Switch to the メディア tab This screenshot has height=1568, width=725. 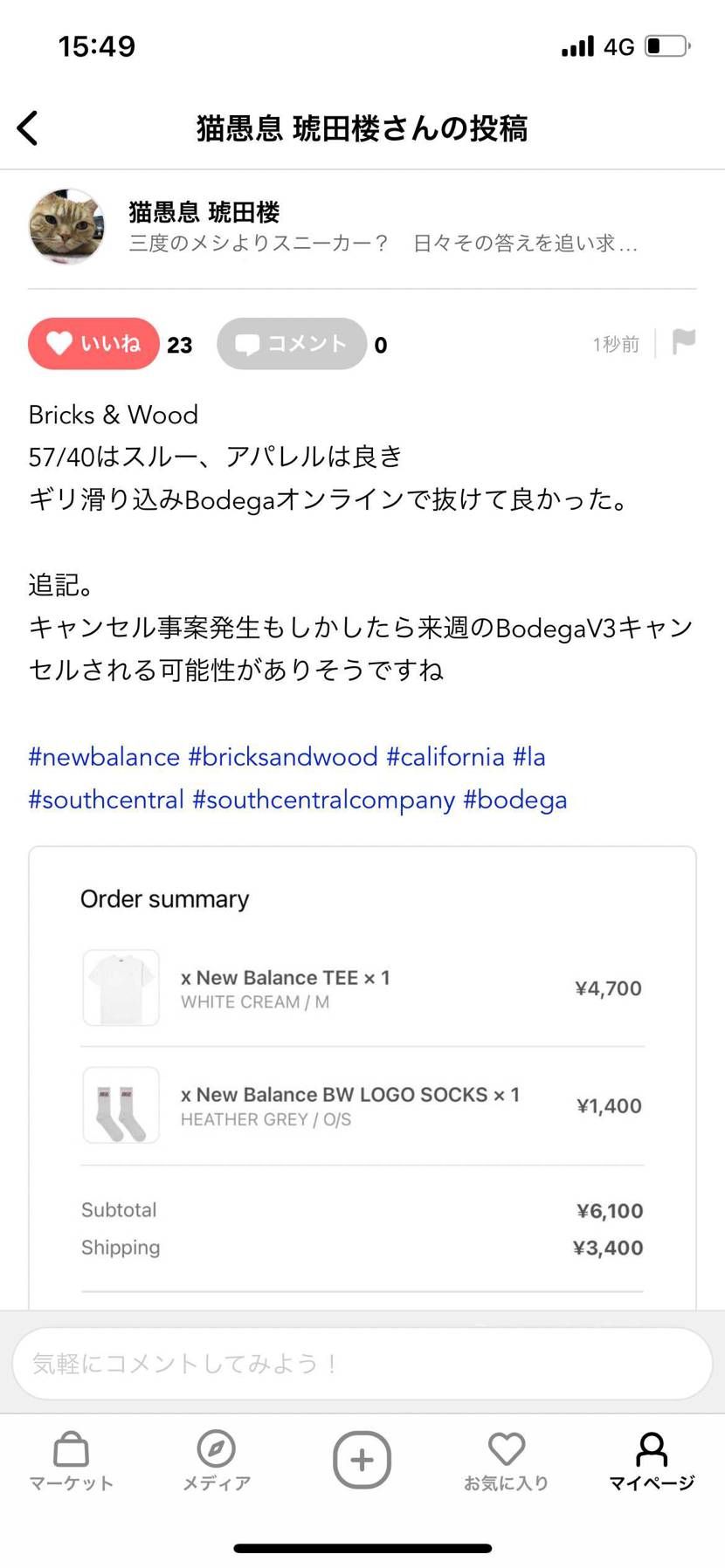point(217,1460)
